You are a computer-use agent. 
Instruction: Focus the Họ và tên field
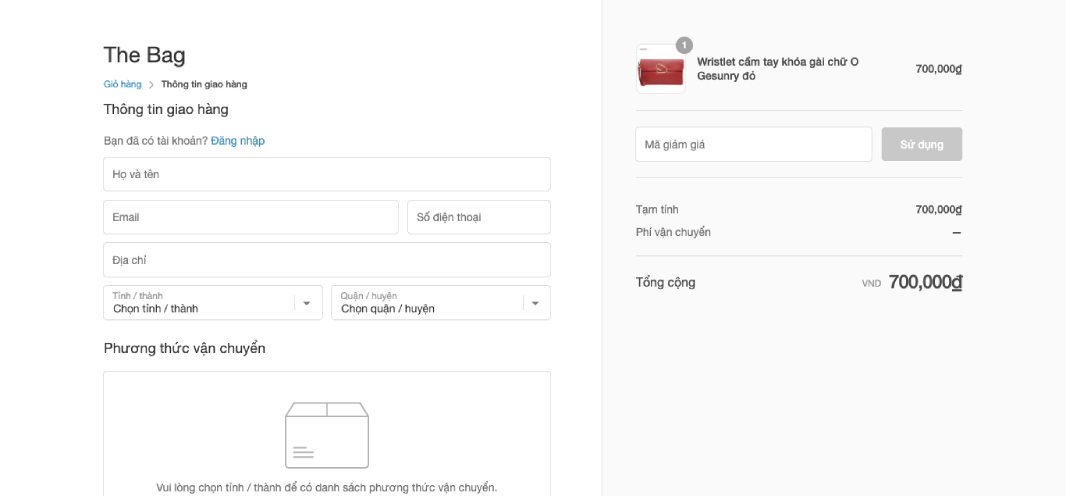[327, 175]
